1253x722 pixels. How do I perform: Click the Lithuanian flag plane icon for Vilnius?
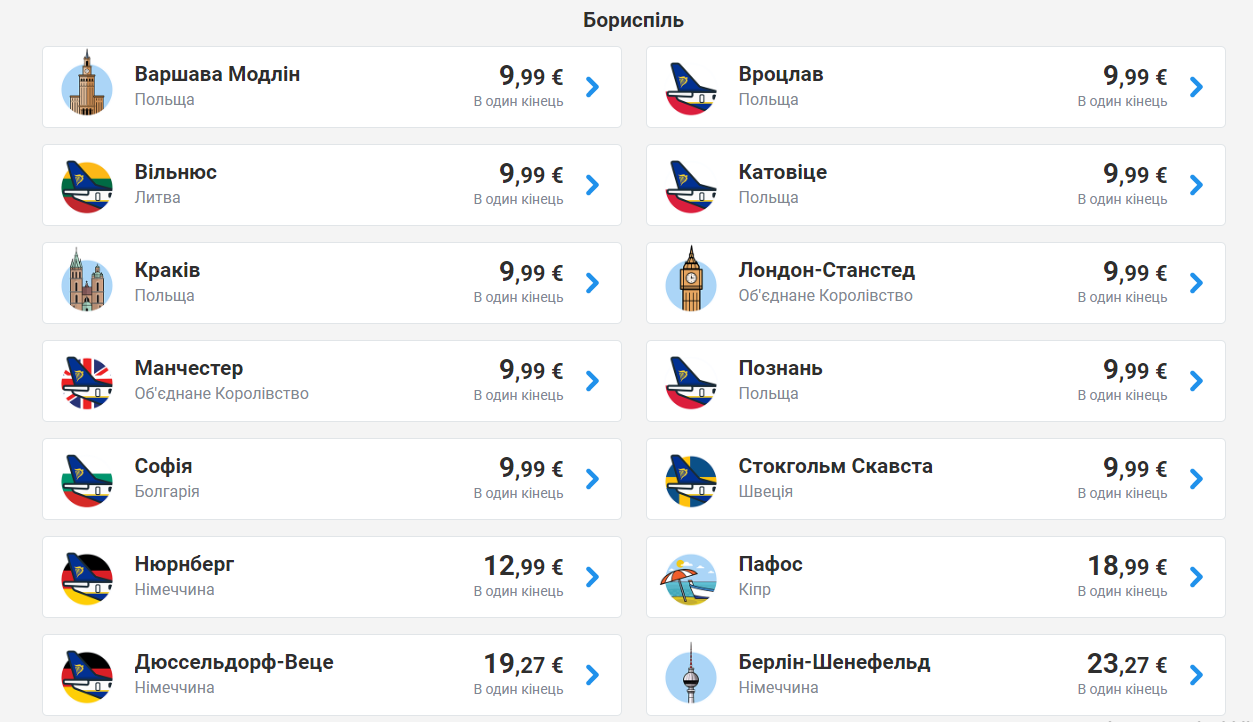coord(87,187)
